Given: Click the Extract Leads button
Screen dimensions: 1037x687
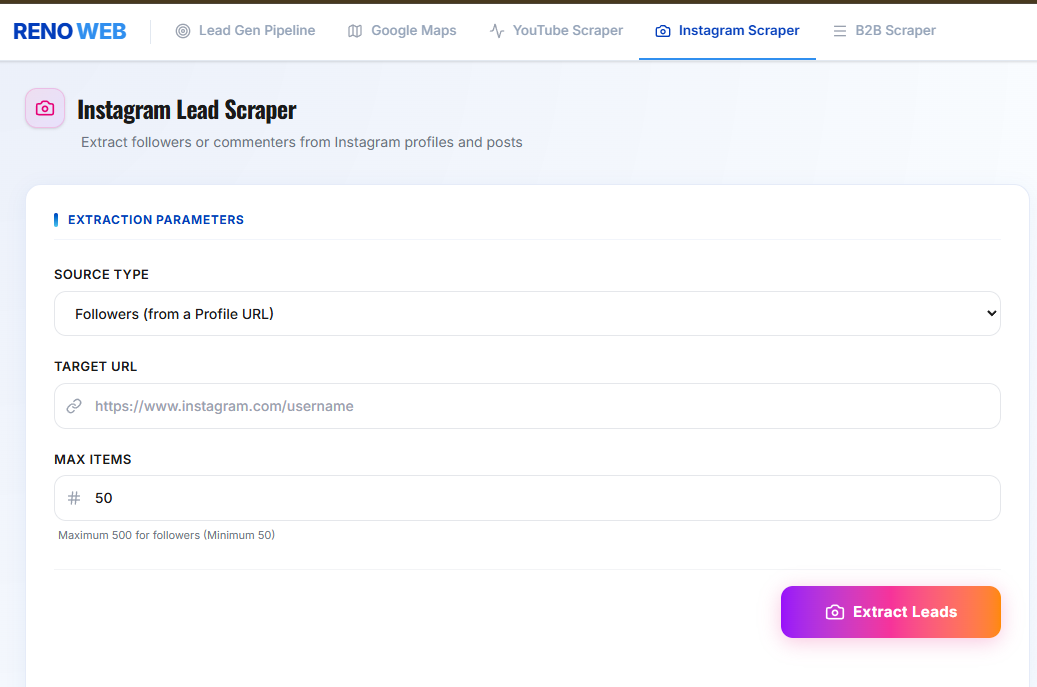Looking at the screenshot, I should click(x=891, y=612).
